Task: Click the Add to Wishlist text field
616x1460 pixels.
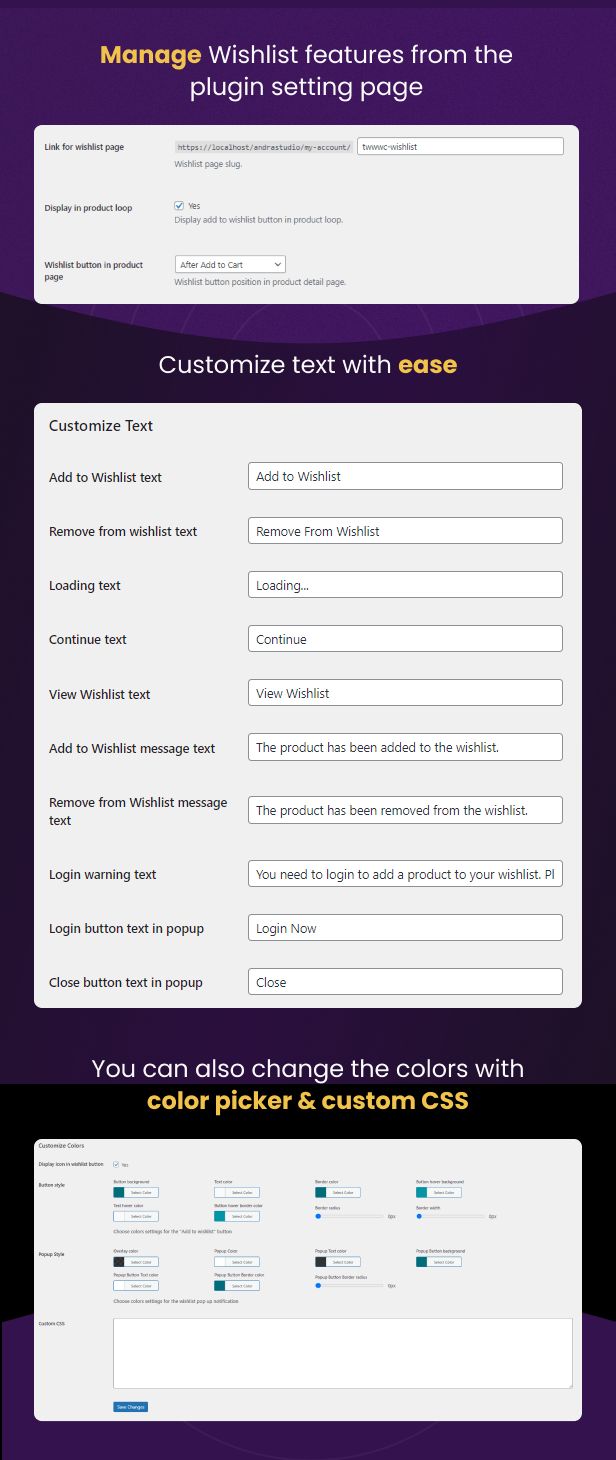Action: pos(405,476)
